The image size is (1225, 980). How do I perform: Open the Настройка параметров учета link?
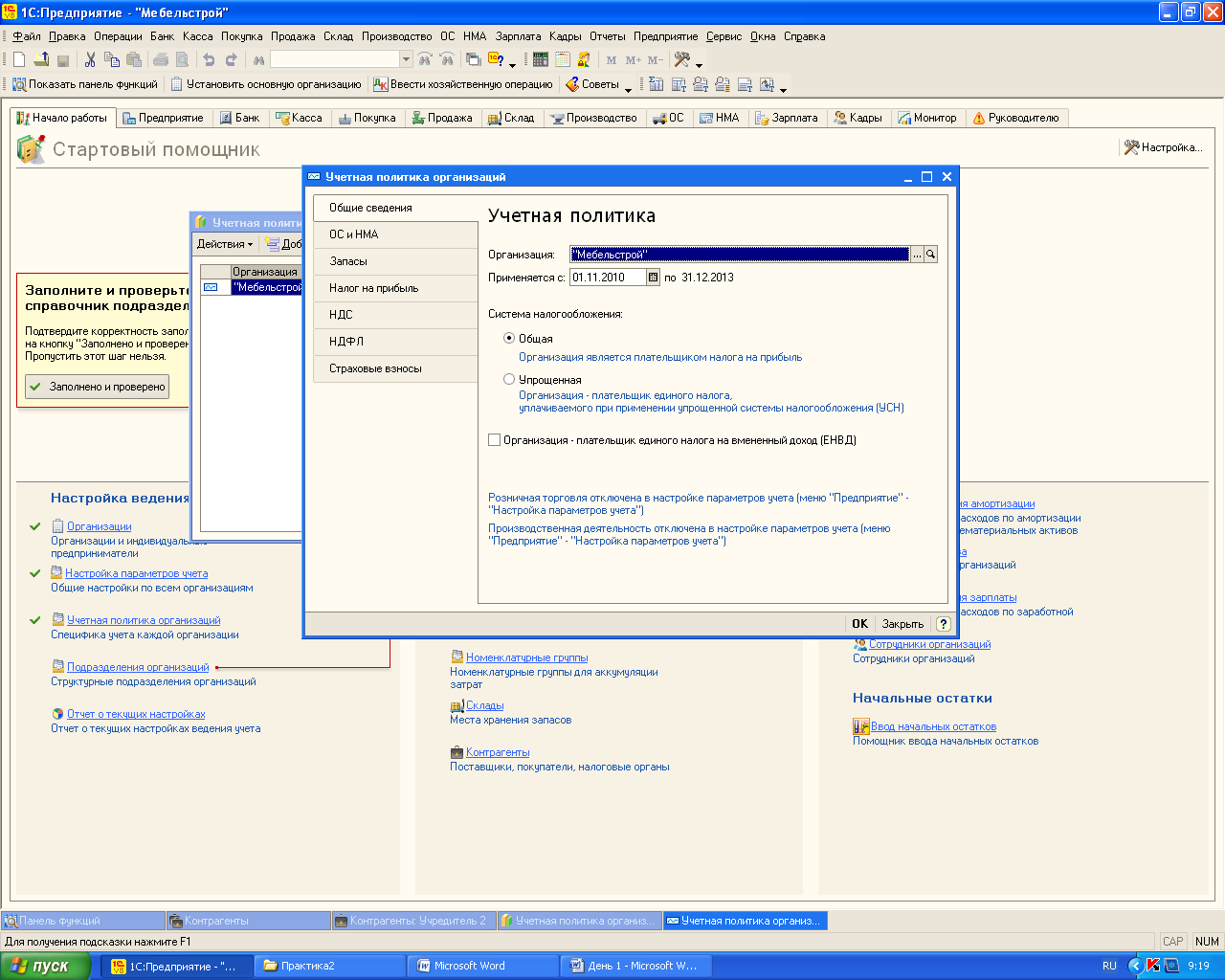point(137,573)
